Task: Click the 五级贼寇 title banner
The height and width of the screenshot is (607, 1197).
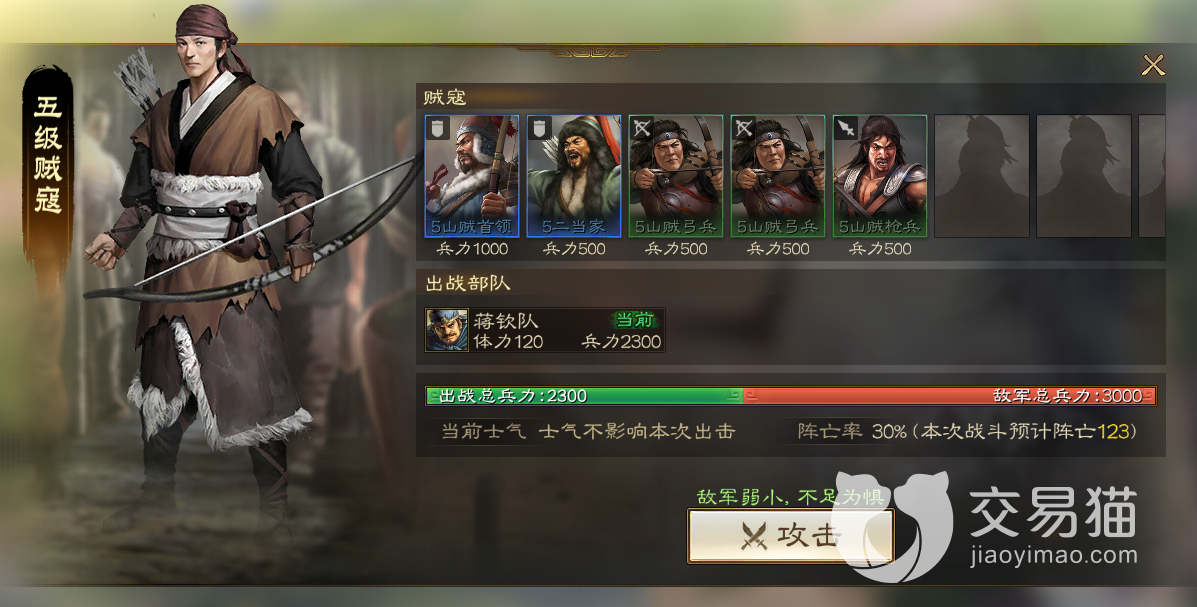Action: pyautogui.click(x=47, y=158)
